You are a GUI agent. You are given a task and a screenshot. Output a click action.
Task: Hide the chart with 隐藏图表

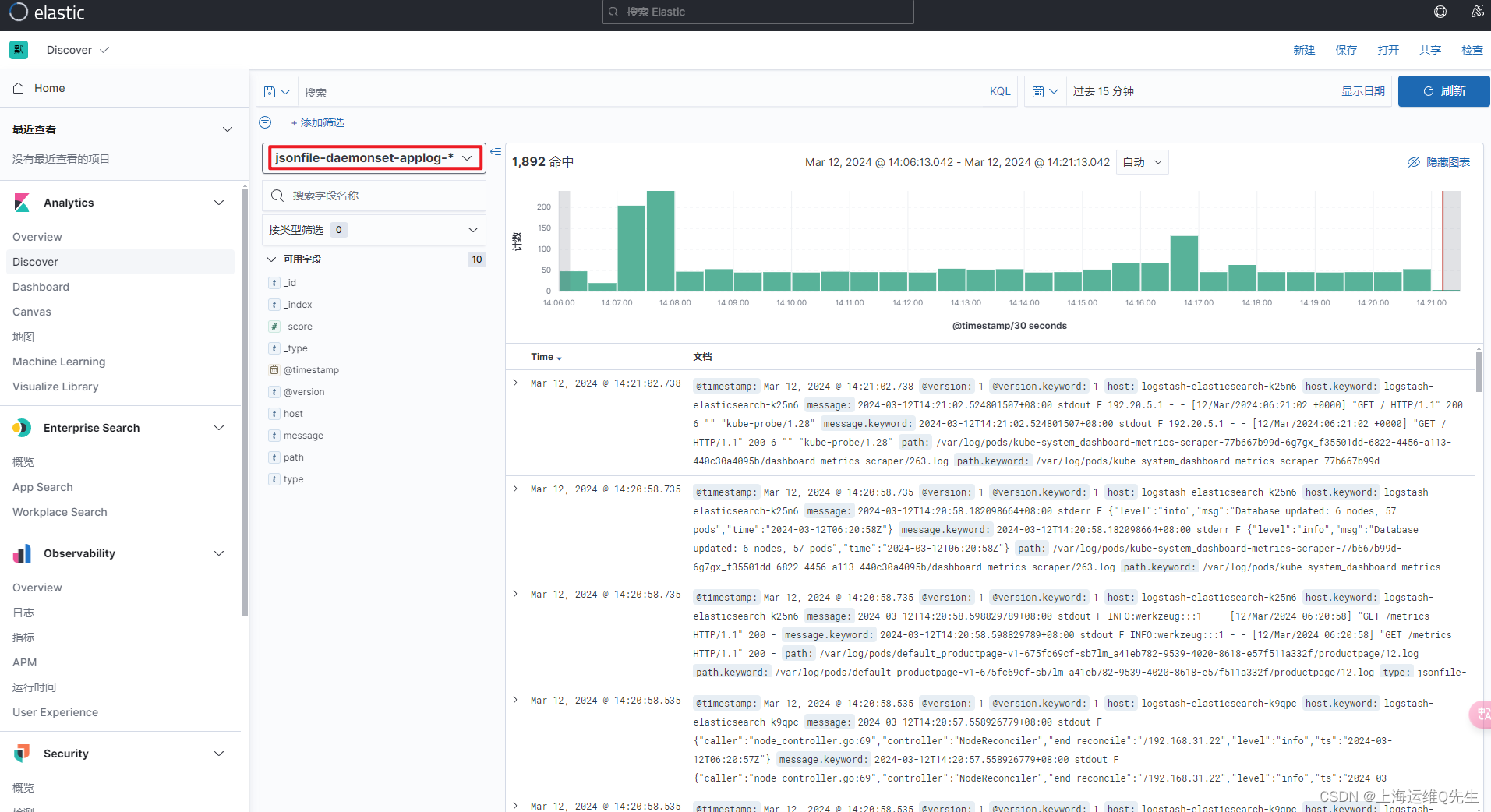1438,162
